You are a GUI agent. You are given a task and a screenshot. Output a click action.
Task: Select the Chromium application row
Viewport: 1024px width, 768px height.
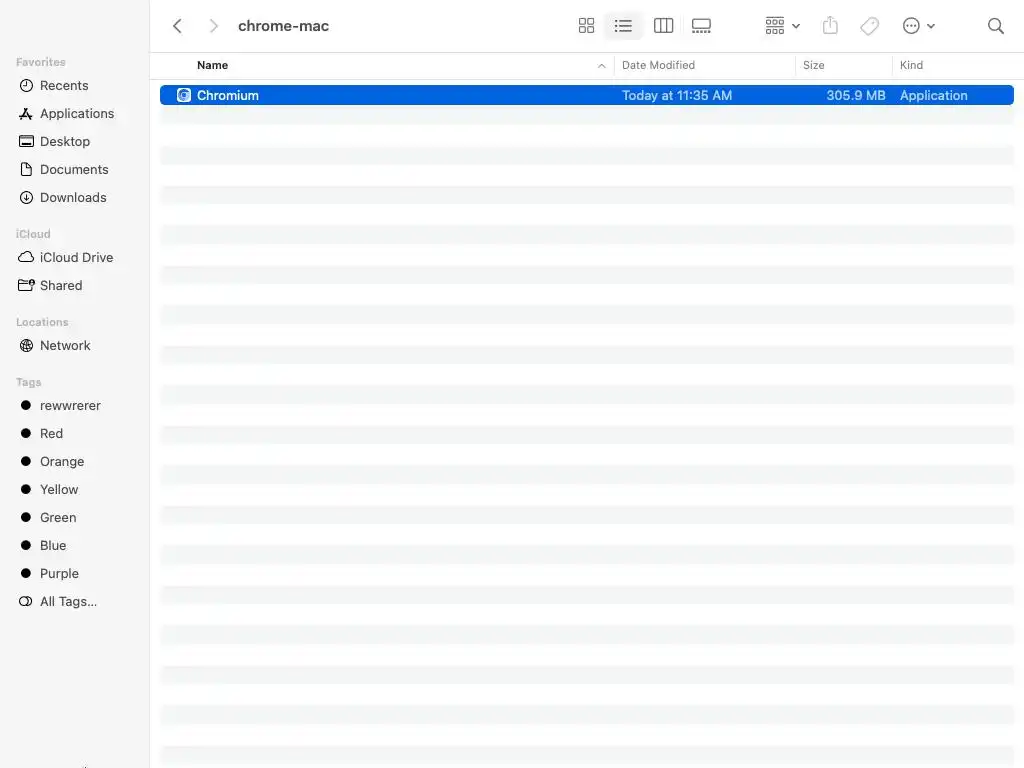(586, 95)
